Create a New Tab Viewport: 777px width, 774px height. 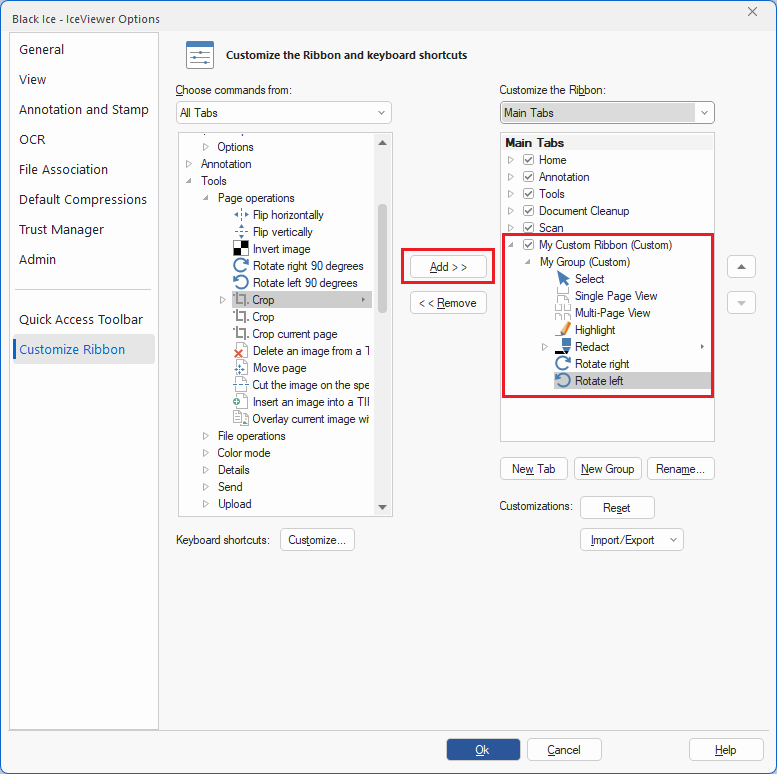point(534,469)
